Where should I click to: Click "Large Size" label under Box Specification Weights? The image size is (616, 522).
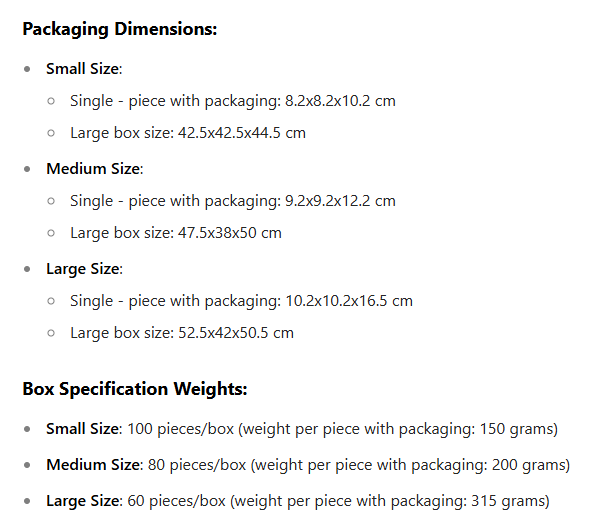click(x=84, y=501)
